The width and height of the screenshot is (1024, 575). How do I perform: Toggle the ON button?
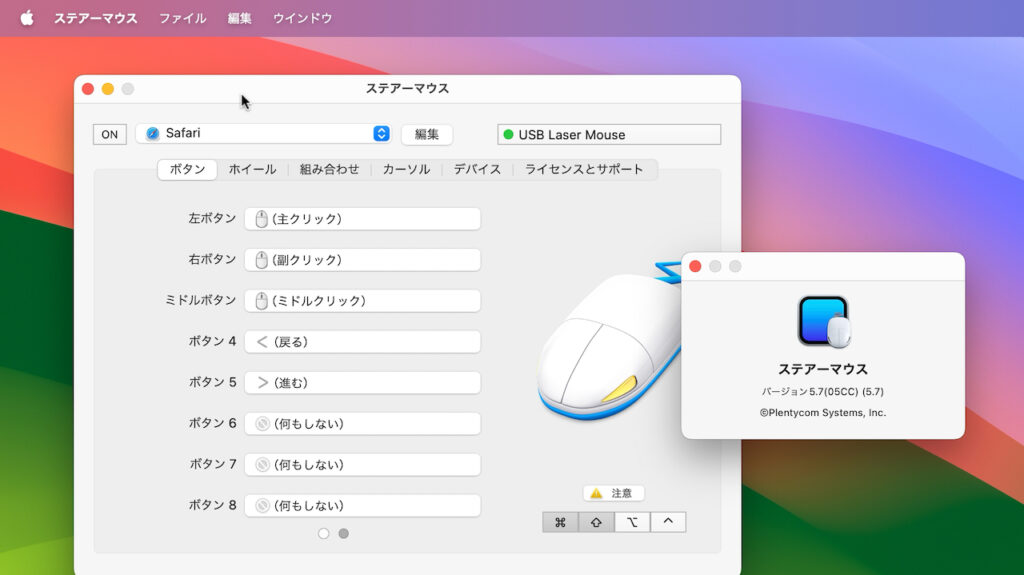[x=110, y=135]
